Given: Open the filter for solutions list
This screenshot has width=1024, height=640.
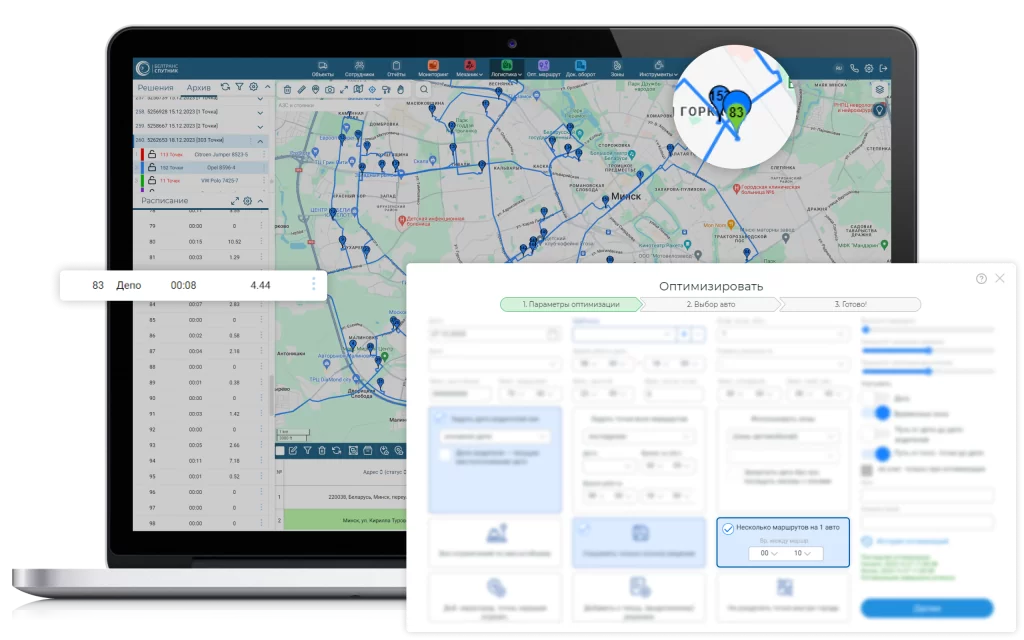Looking at the screenshot, I should (x=240, y=87).
